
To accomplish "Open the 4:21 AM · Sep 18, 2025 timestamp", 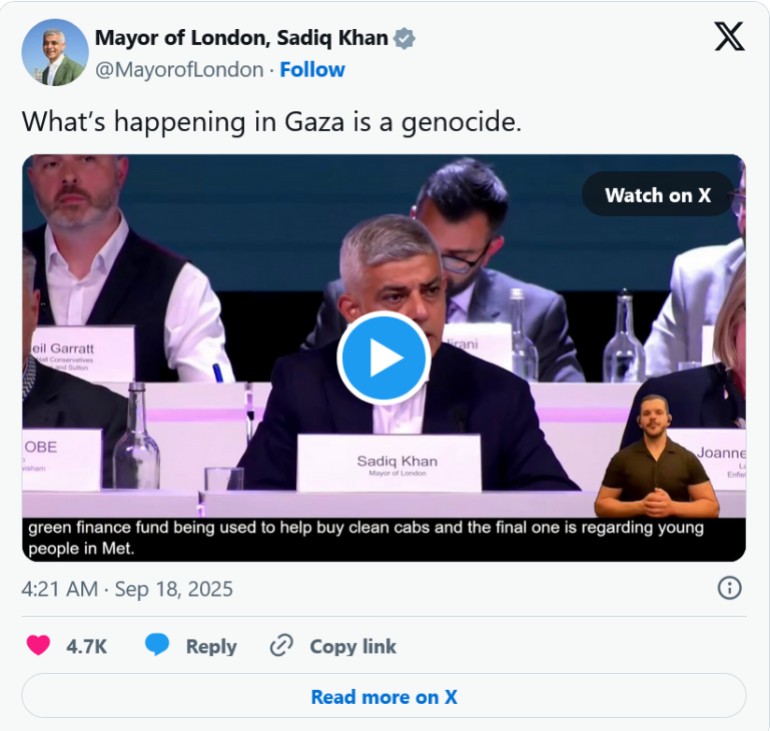I will pyautogui.click(x=127, y=589).
